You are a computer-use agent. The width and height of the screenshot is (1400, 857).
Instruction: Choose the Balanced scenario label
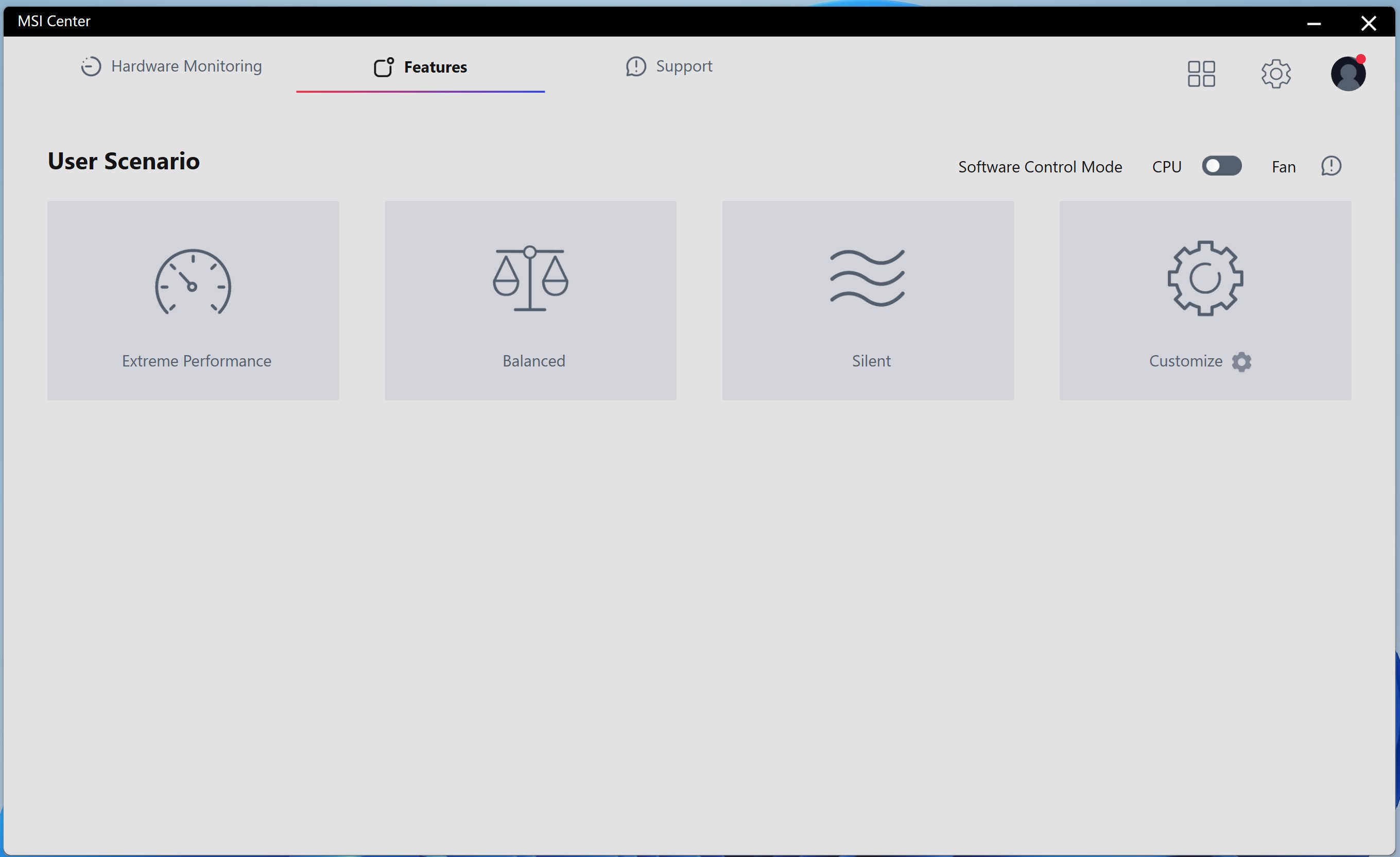pos(533,361)
